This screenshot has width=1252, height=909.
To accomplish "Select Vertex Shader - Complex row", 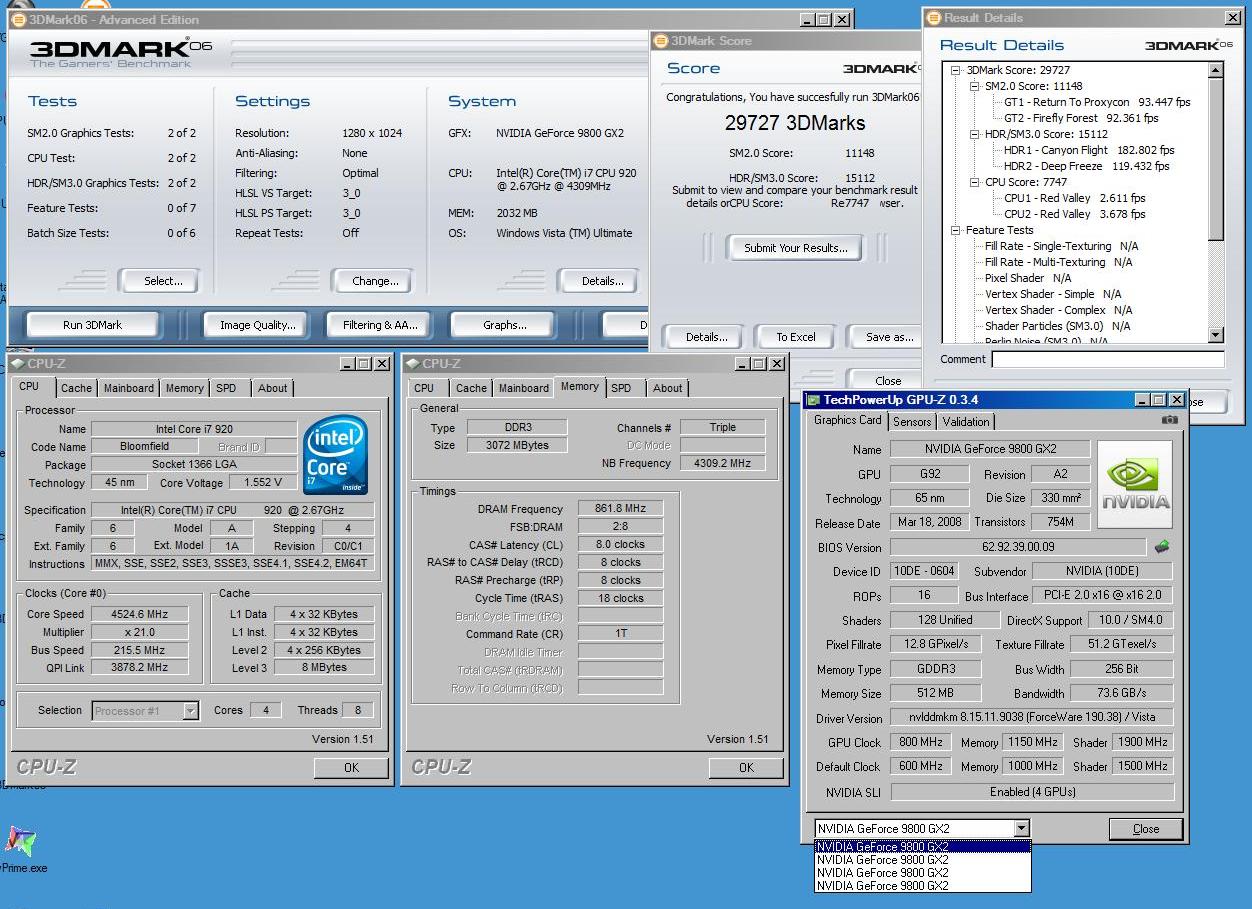I will [1058, 310].
